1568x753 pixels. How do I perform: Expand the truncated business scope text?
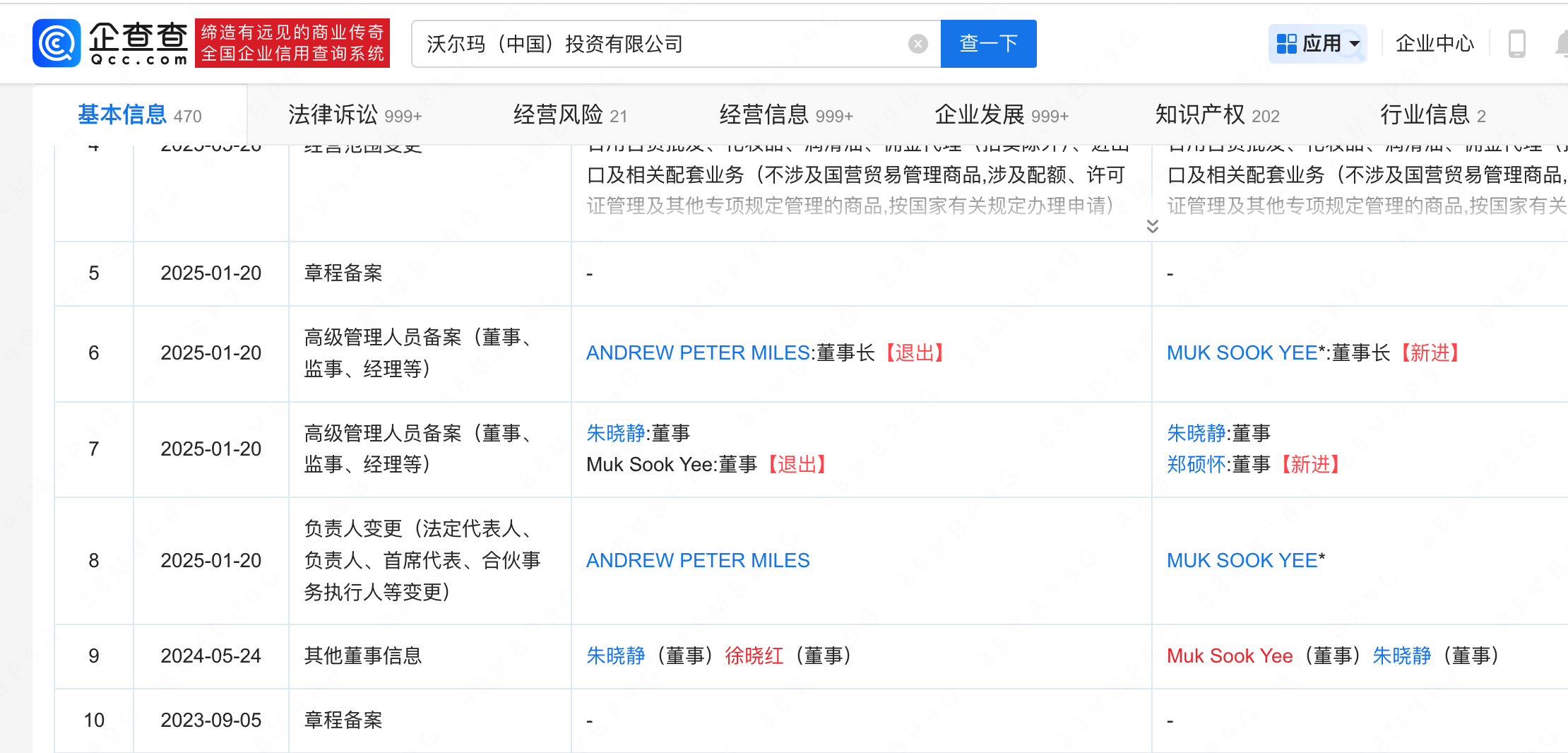pyautogui.click(x=1152, y=226)
